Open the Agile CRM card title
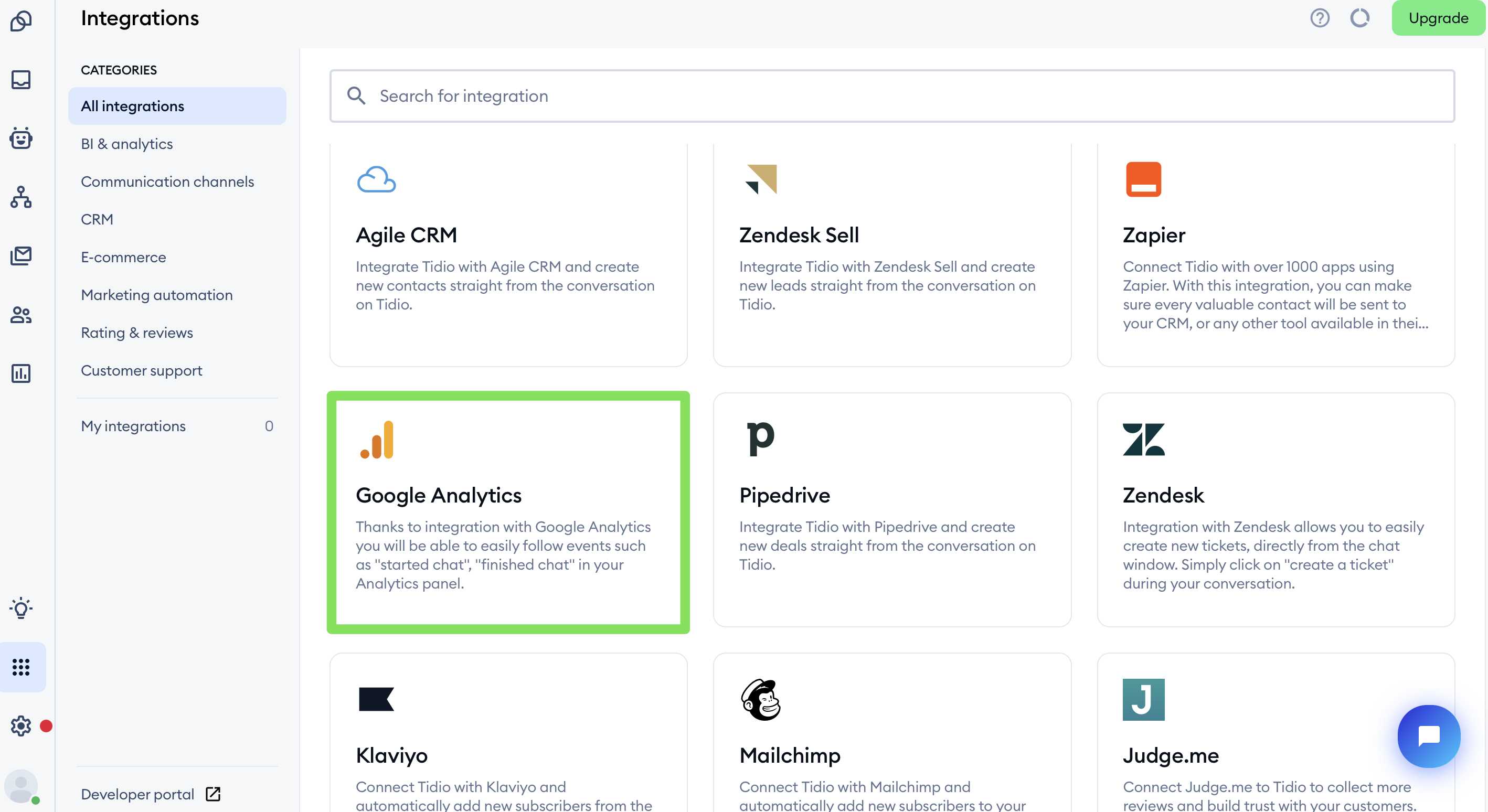This screenshot has height=812, width=1488. click(406, 235)
